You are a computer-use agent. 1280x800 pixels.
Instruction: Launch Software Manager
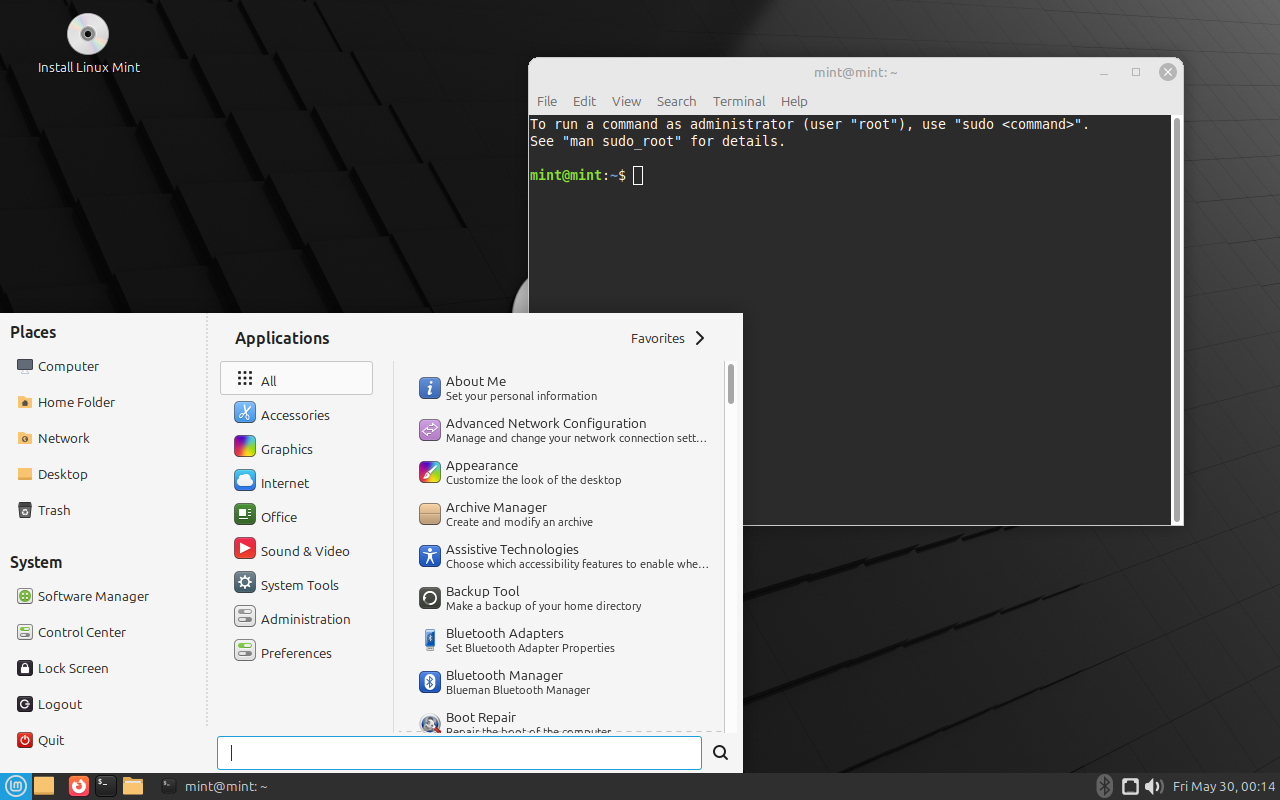[83, 596]
